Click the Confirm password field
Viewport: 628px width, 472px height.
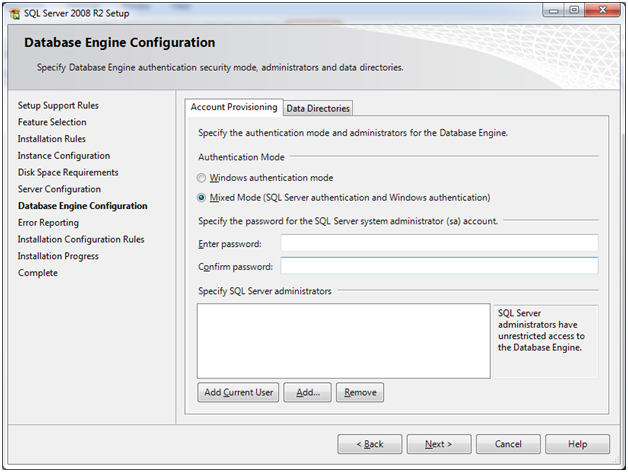click(x=438, y=266)
